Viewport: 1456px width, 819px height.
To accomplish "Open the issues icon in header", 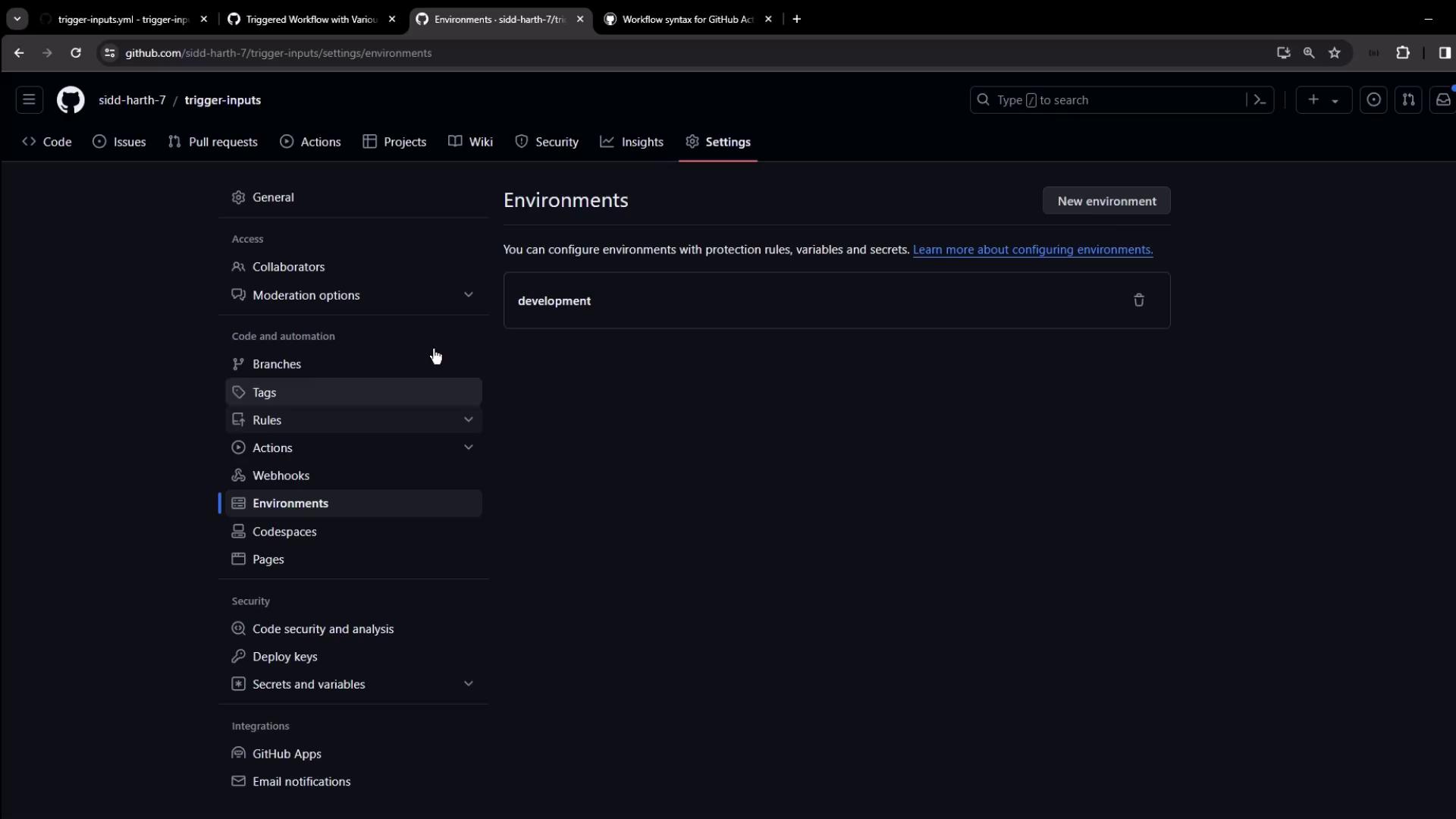I will click(1373, 100).
